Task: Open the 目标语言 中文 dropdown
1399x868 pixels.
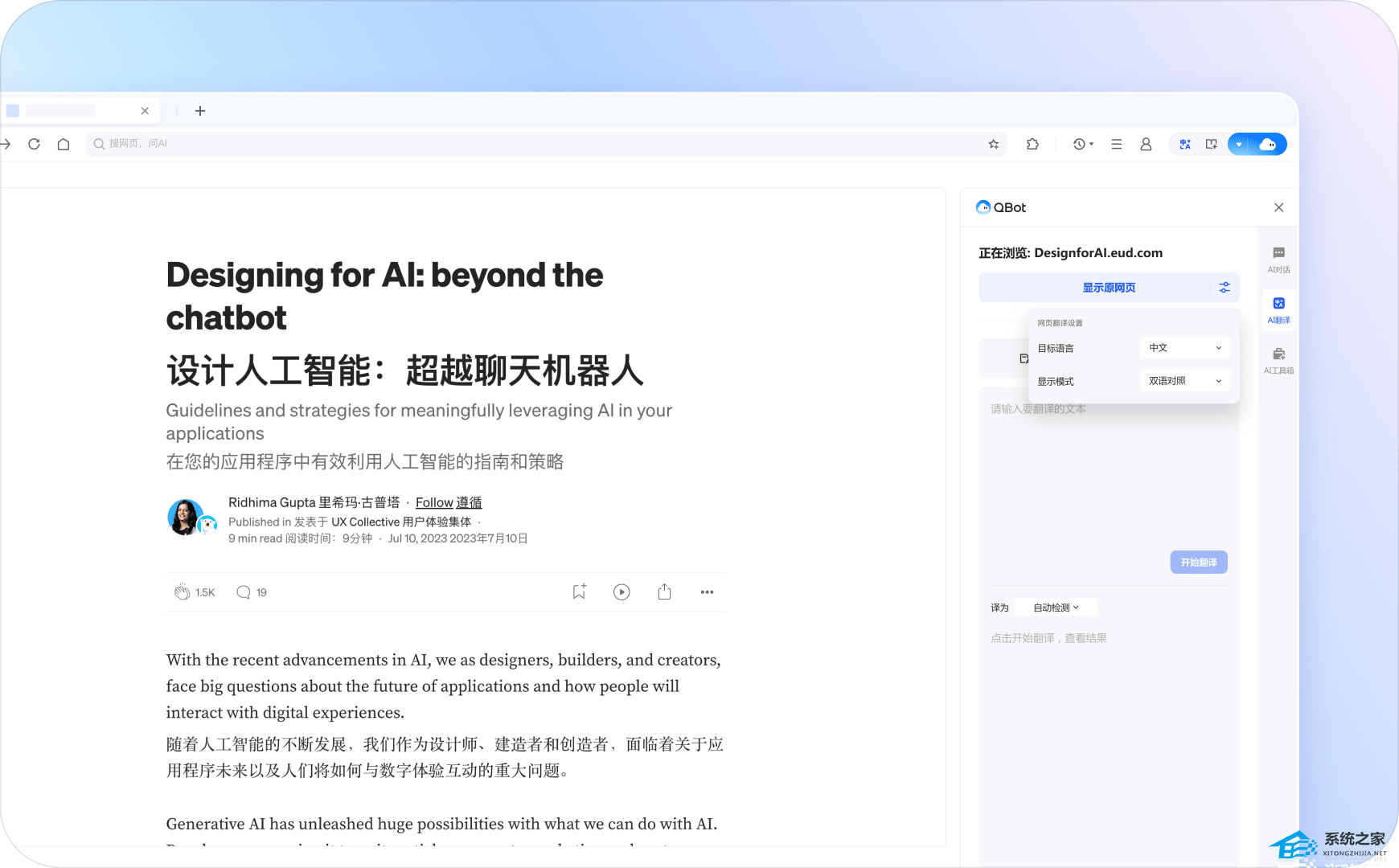Action: click(x=1184, y=348)
